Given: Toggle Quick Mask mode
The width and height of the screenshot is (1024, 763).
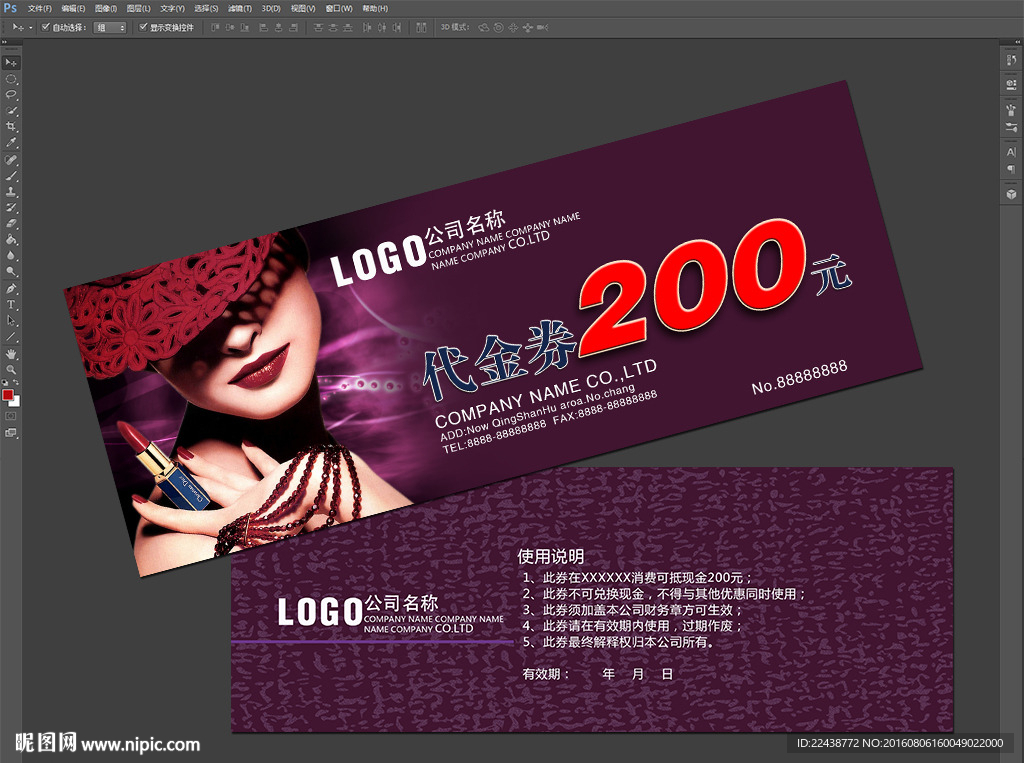Looking at the screenshot, I should pyautogui.click(x=11, y=416).
